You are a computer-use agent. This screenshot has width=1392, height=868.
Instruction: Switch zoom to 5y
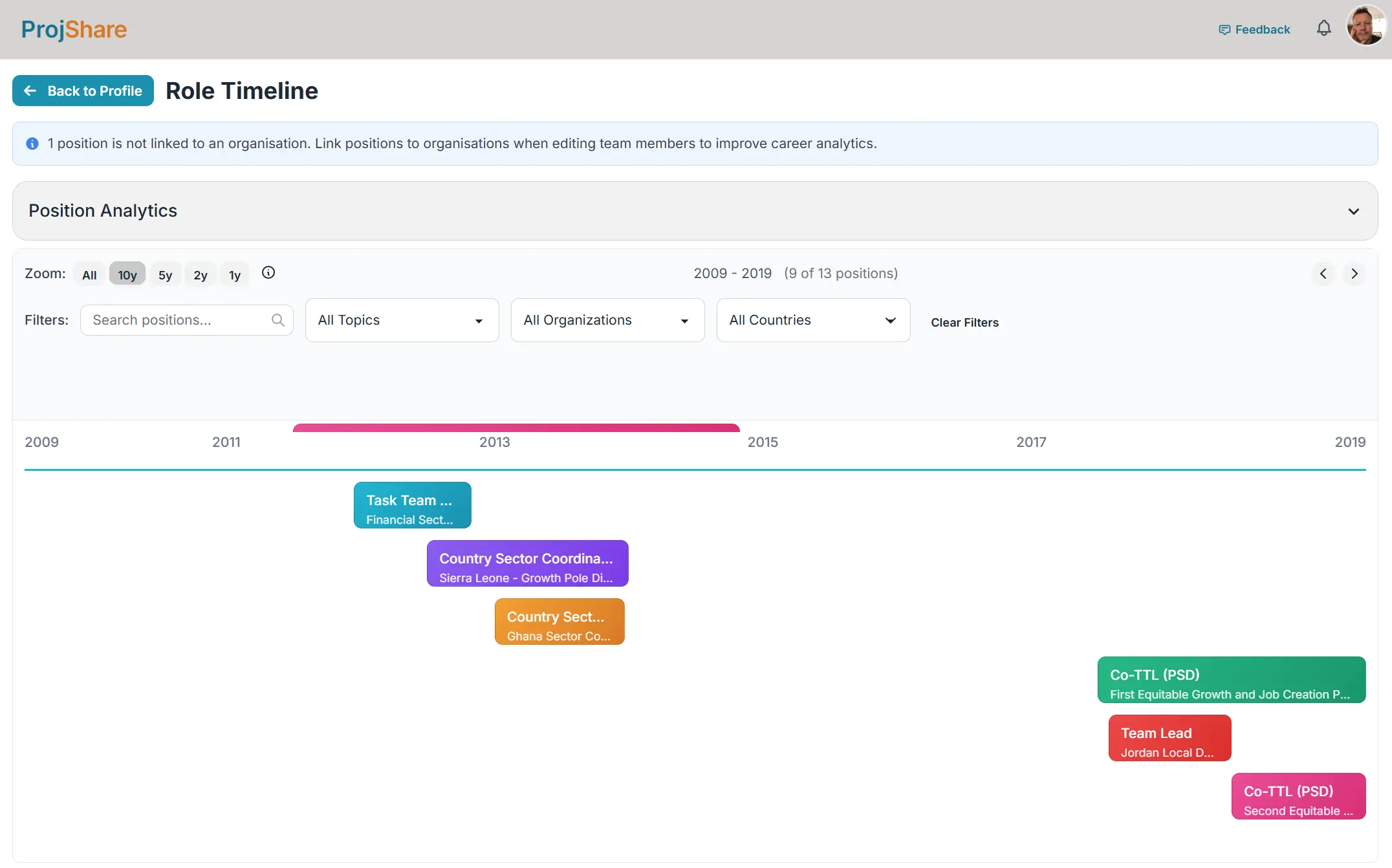(165, 274)
